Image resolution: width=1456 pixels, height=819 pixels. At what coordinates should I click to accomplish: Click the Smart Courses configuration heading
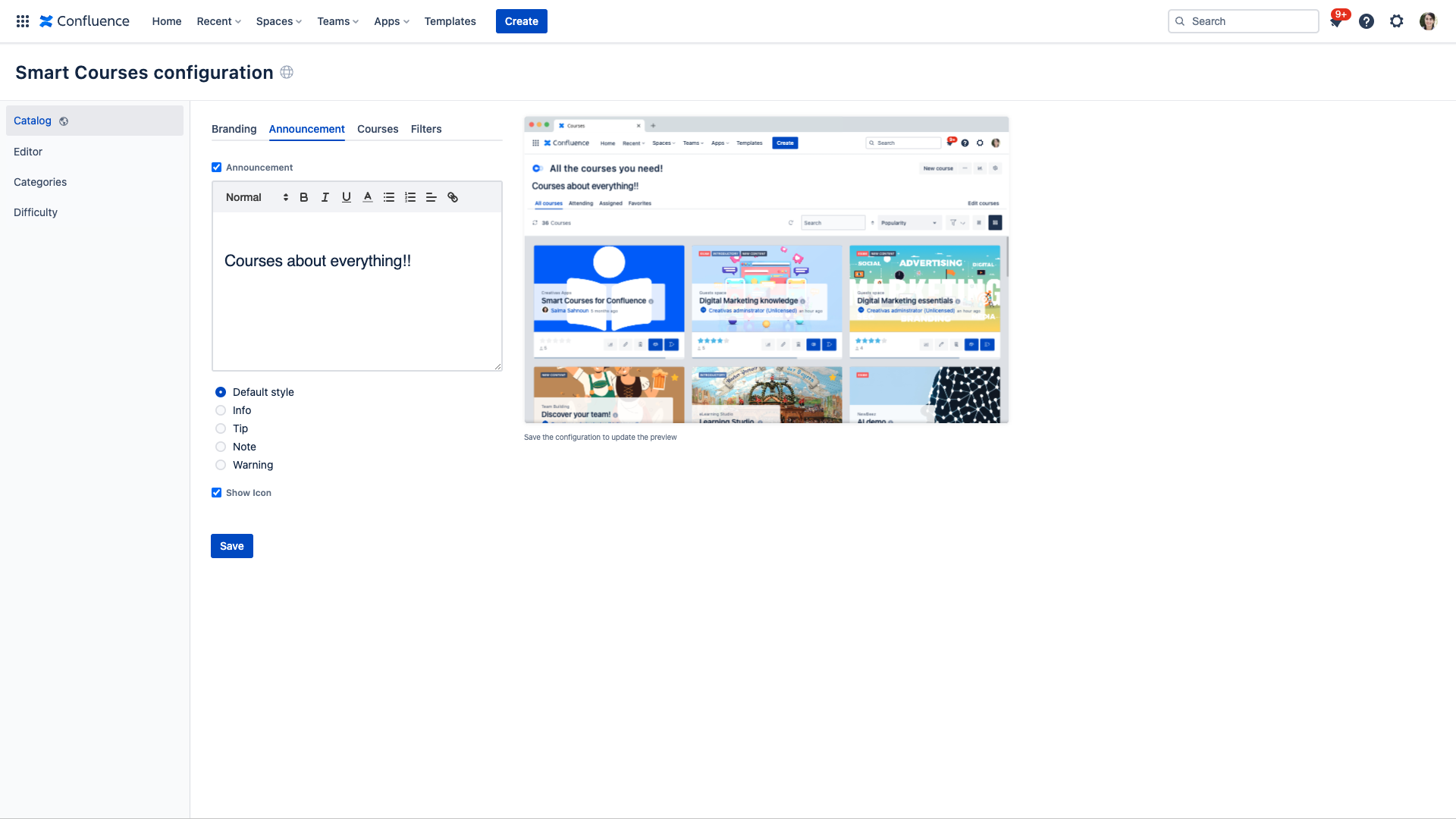144,72
